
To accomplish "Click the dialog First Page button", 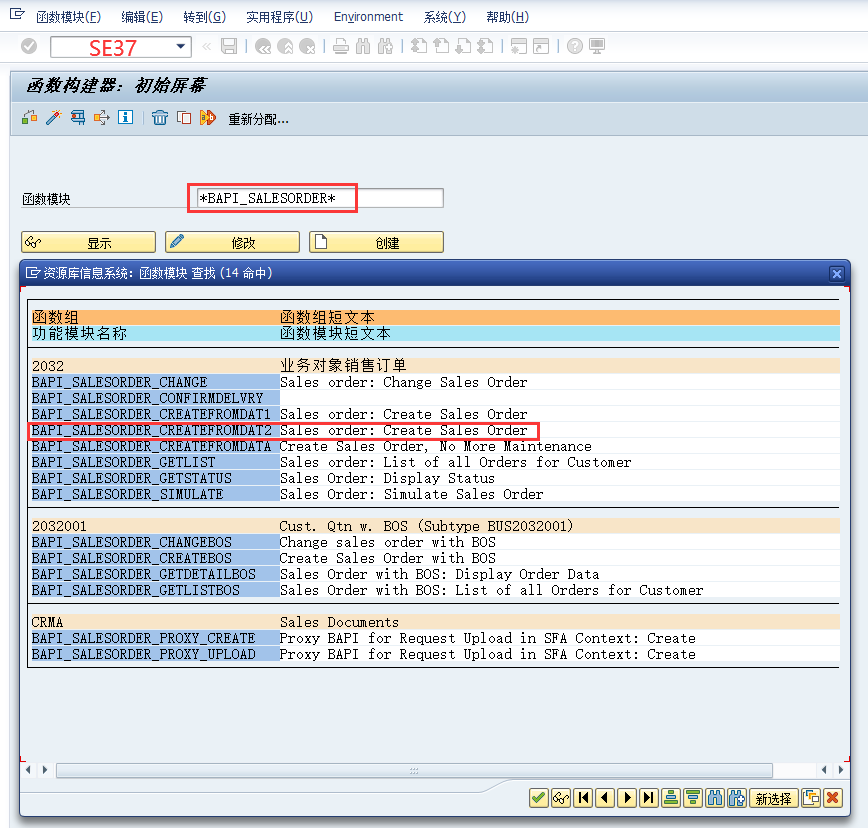I will pyautogui.click(x=583, y=798).
